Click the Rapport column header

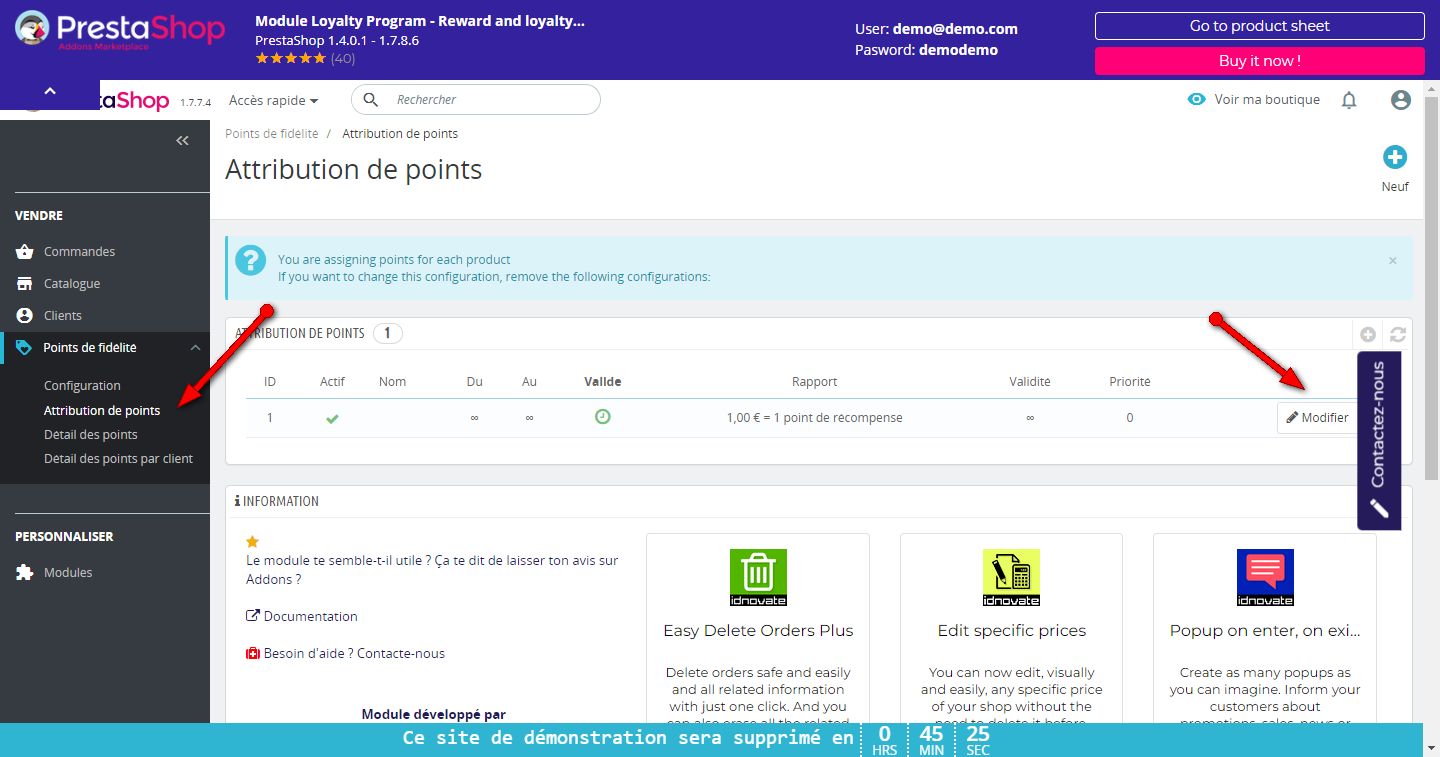815,382
